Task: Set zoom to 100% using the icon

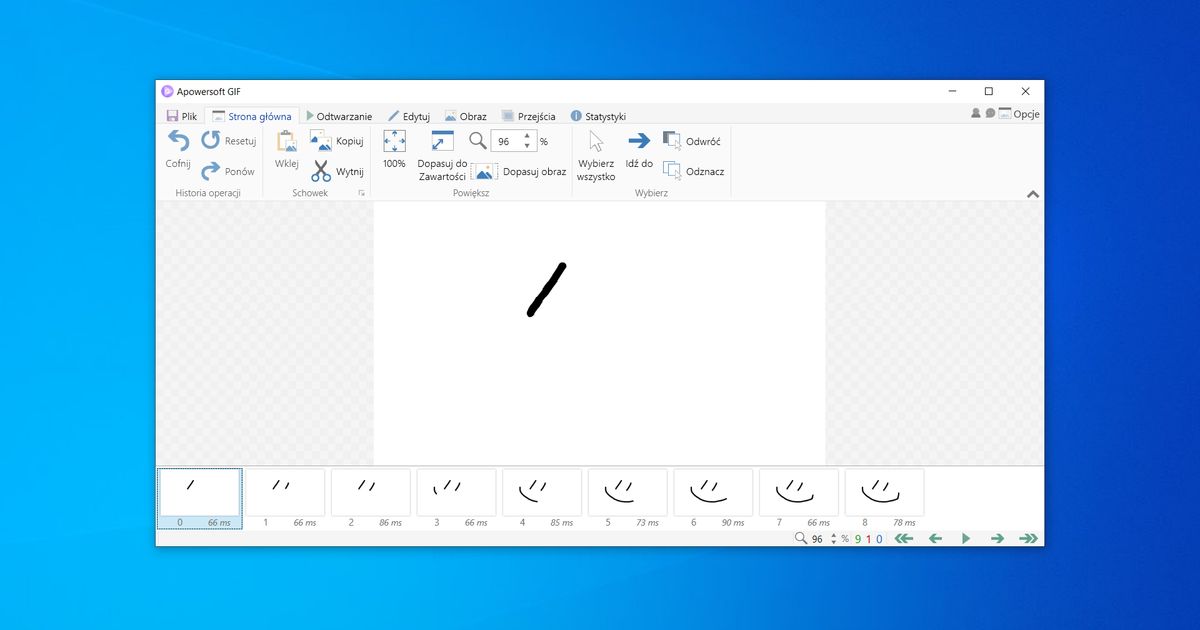Action: pos(394,142)
